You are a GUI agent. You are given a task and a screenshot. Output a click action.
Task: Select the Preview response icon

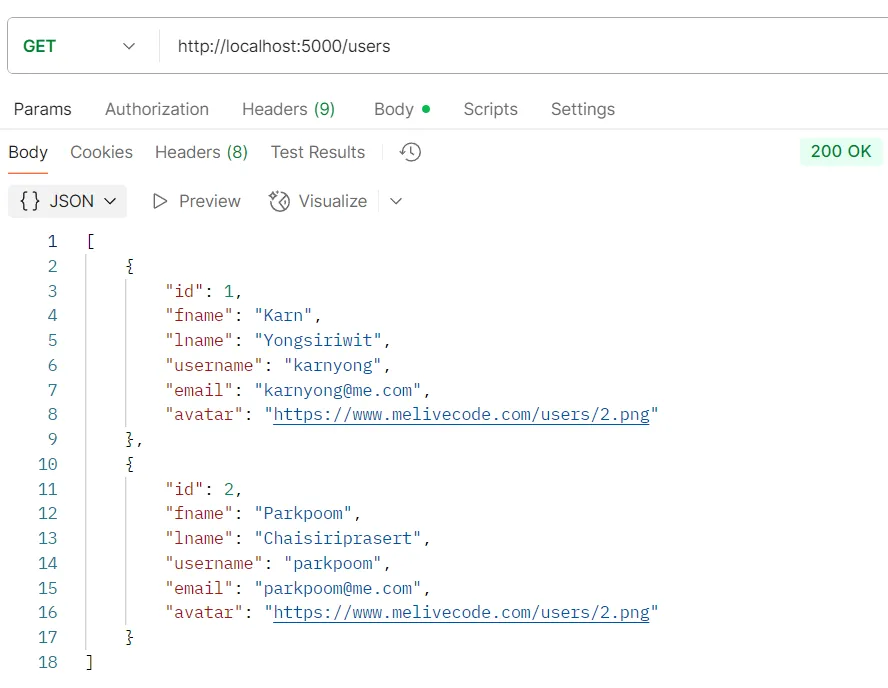click(196, 201)
